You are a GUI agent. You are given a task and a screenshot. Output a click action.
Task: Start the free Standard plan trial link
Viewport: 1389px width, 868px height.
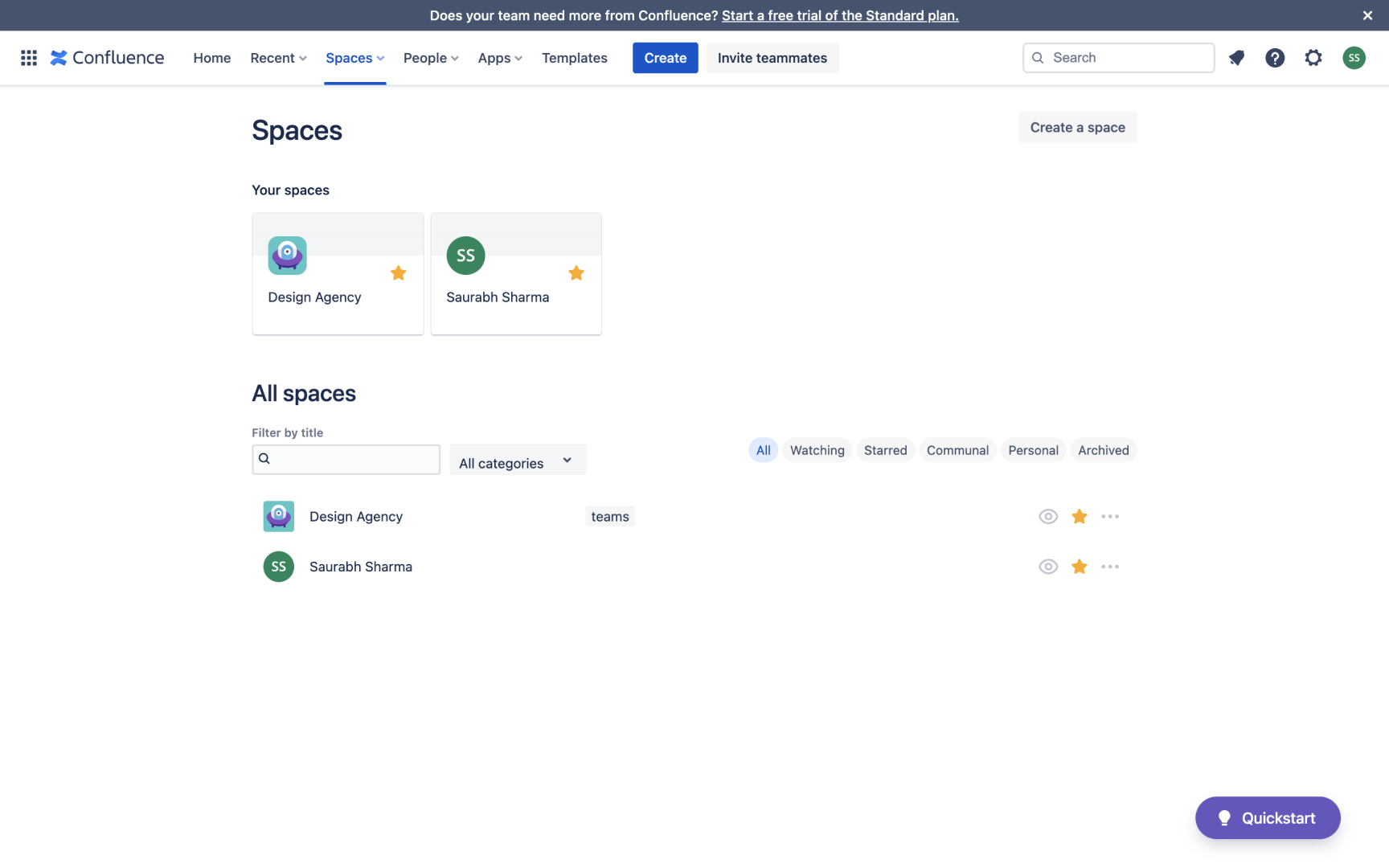point(840,15)
